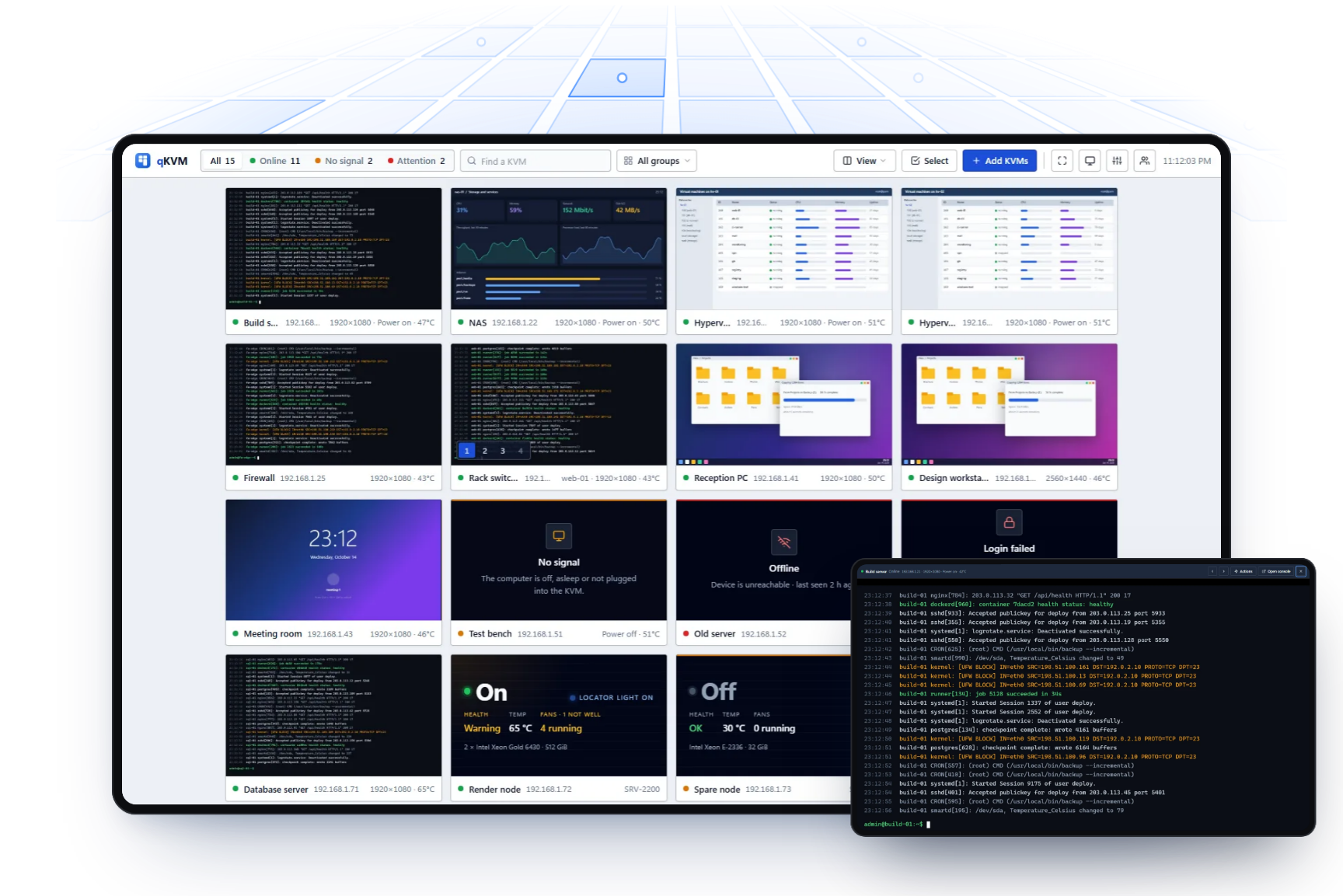
Task: Click the SRV-2200 model label
Action: coord(642,789)
